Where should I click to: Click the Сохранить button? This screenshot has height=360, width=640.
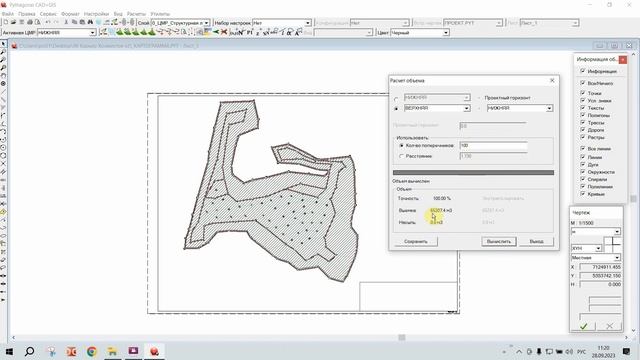click(x=416, y=242)
